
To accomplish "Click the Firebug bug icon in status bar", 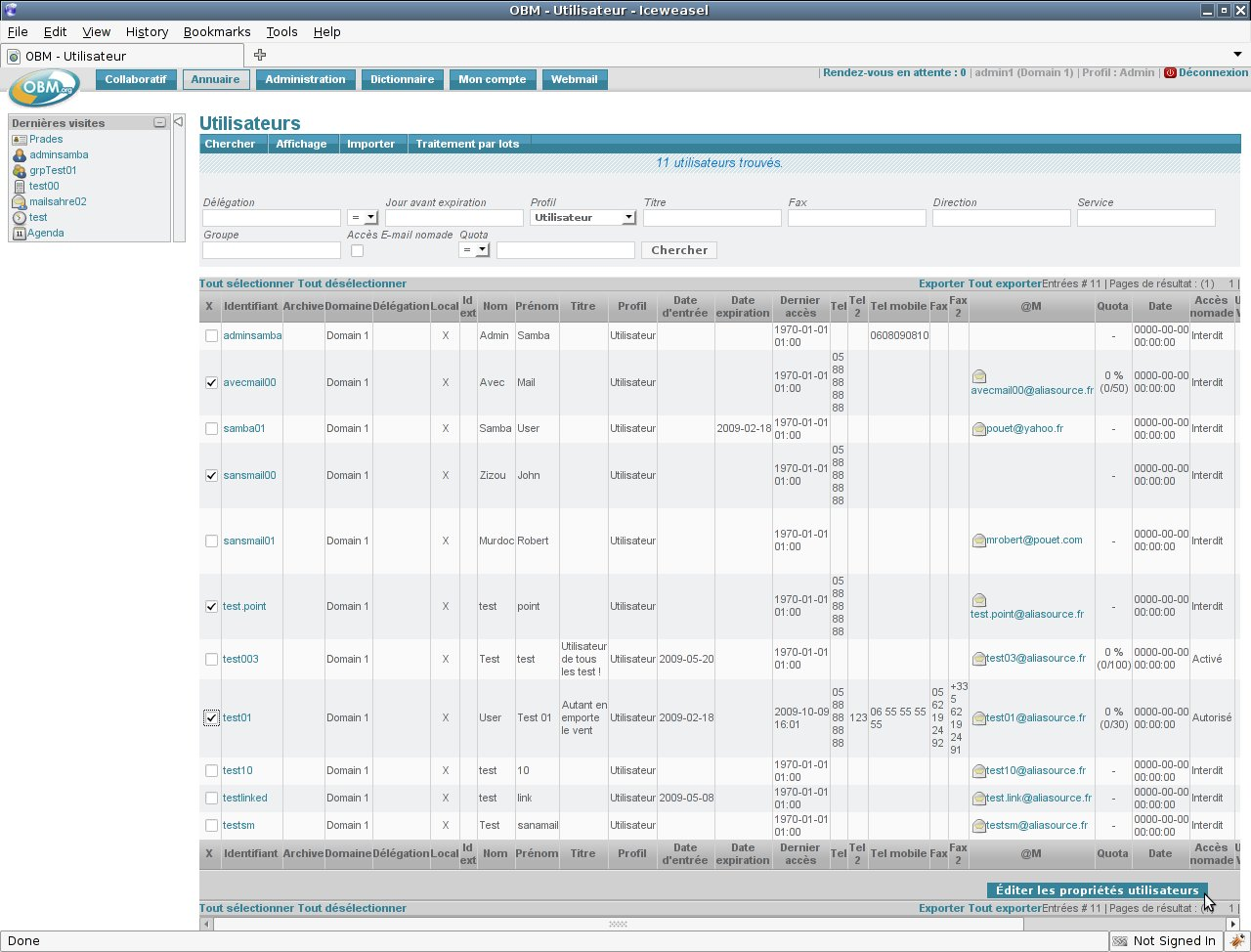I will (1237, 940).
